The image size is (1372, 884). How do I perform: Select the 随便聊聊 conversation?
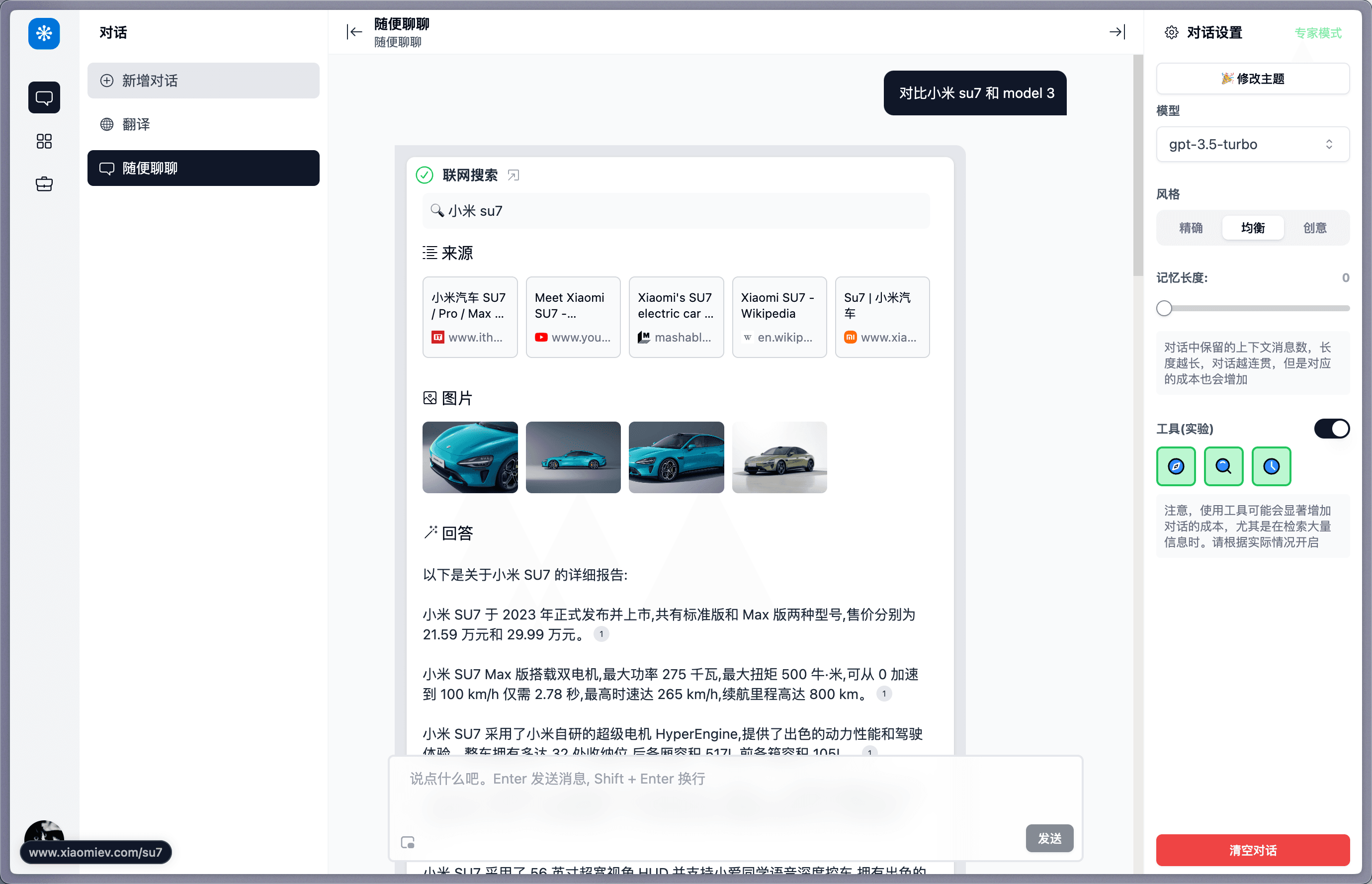click(x=203, y=168)
